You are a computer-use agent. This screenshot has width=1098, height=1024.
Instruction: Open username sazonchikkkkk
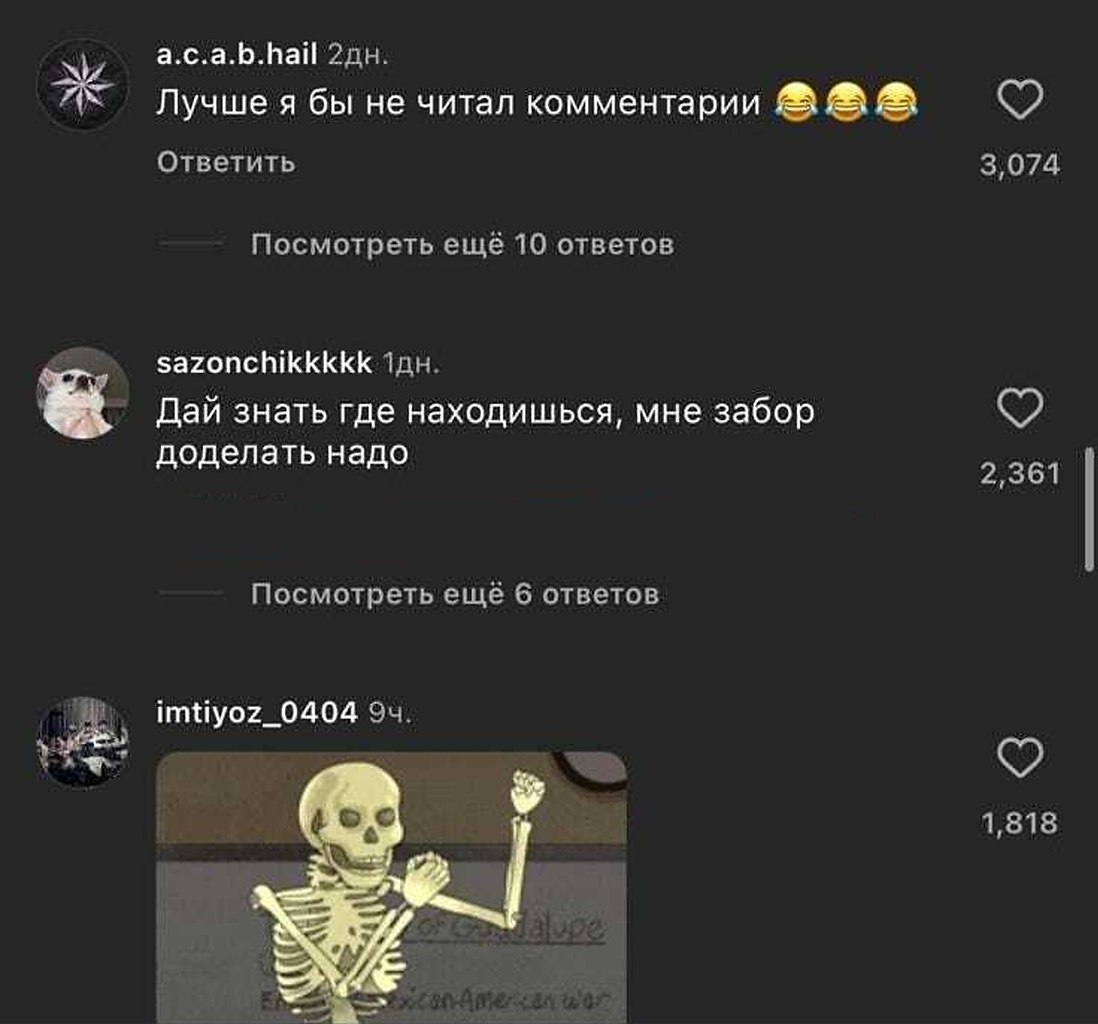point(264,363)
